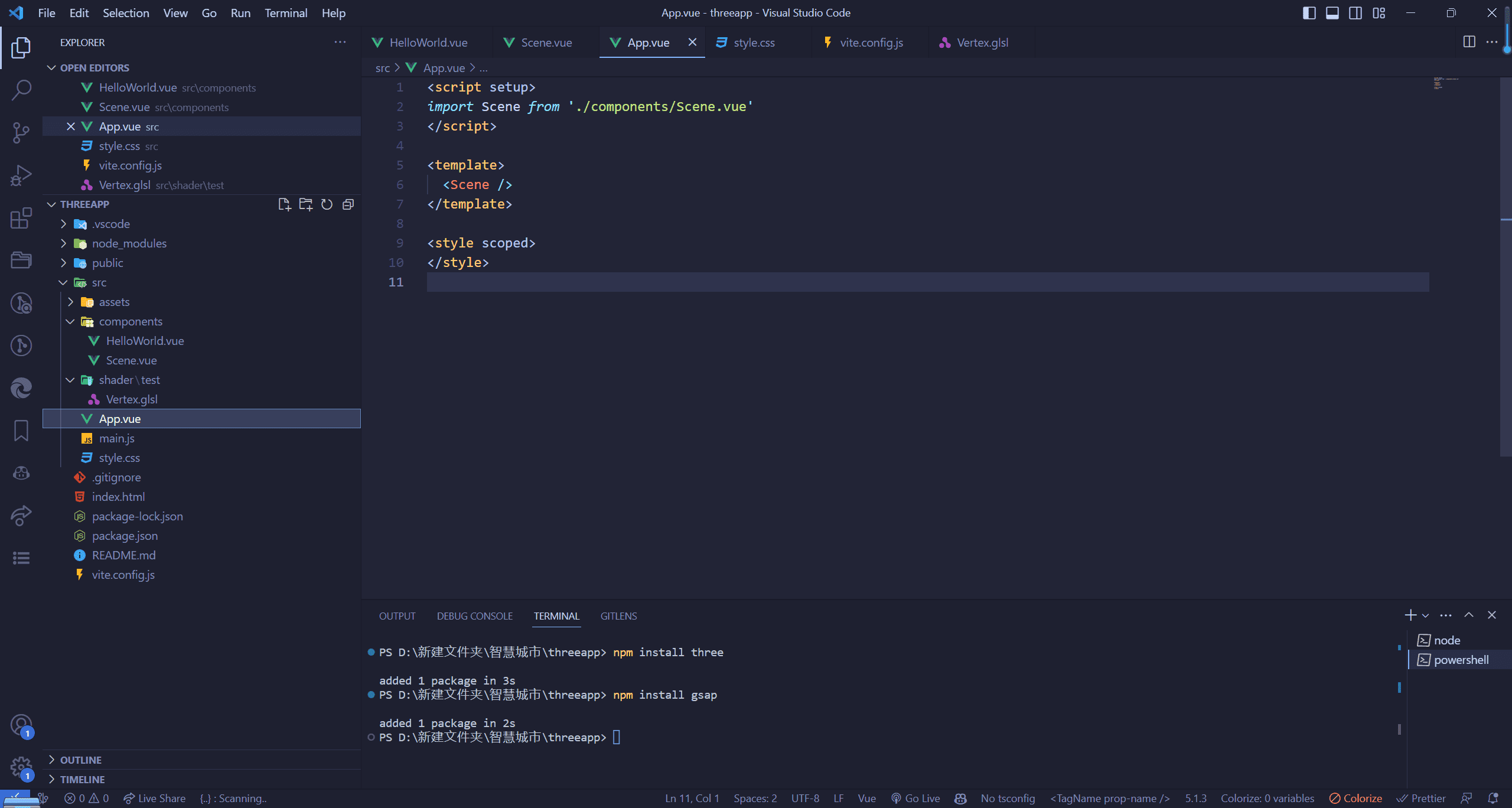Switch to DEBUG CONSOLE panel tab
This screenshot has height=808, width=1512.
[x=475, y=616]
